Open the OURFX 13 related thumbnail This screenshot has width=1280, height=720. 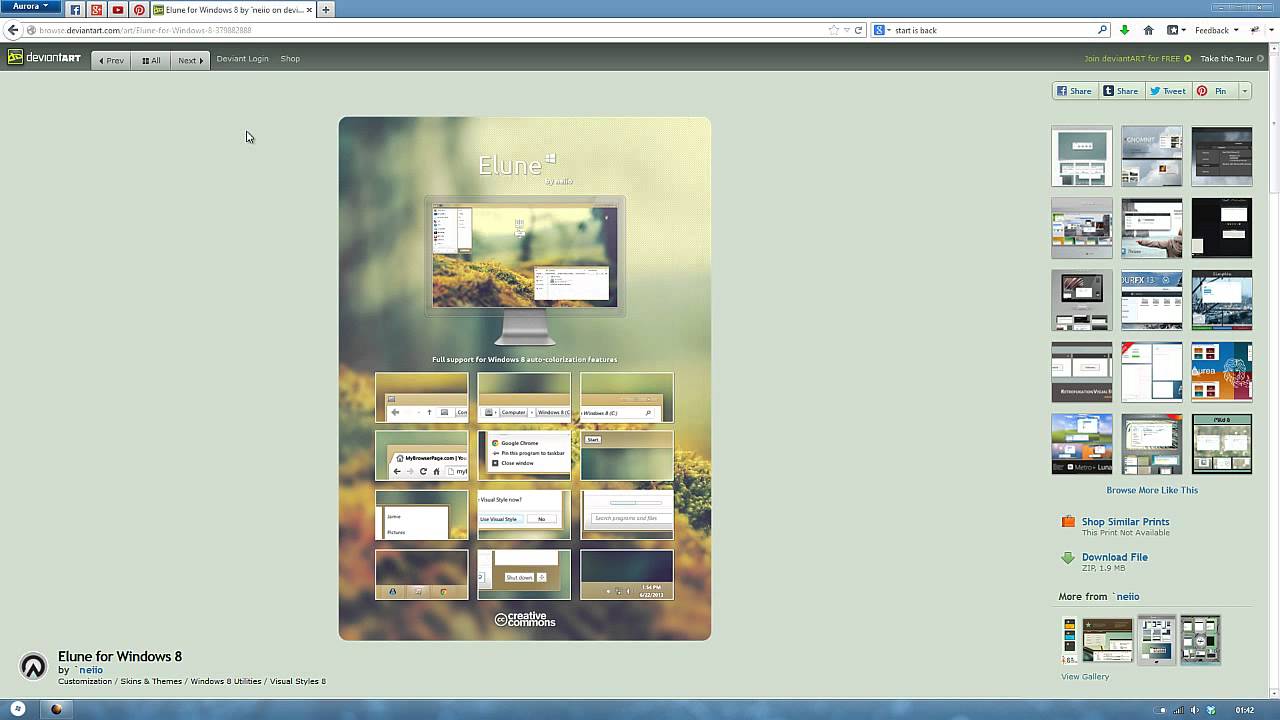coord(1151,301)
